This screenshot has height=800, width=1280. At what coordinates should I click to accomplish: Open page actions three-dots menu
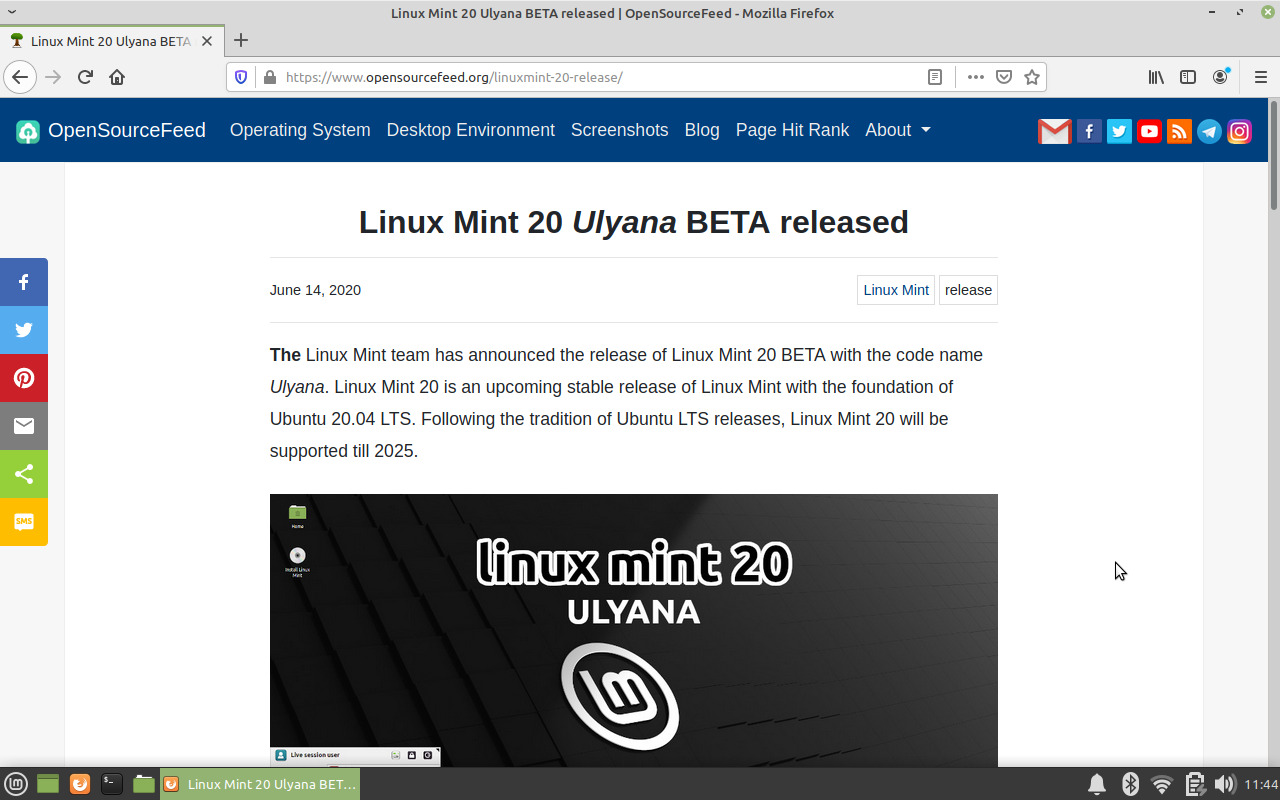pos(976,77)
